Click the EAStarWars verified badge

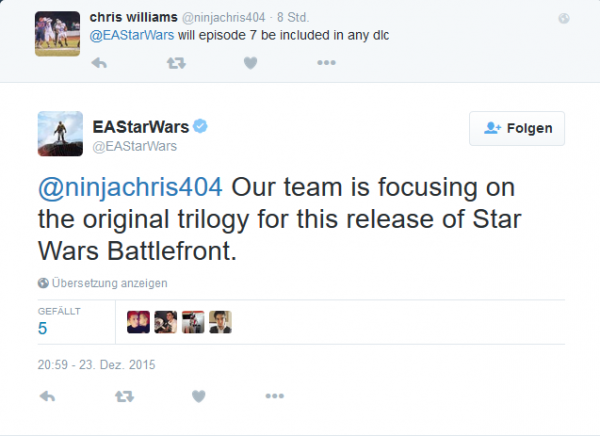tap(200, 125)
